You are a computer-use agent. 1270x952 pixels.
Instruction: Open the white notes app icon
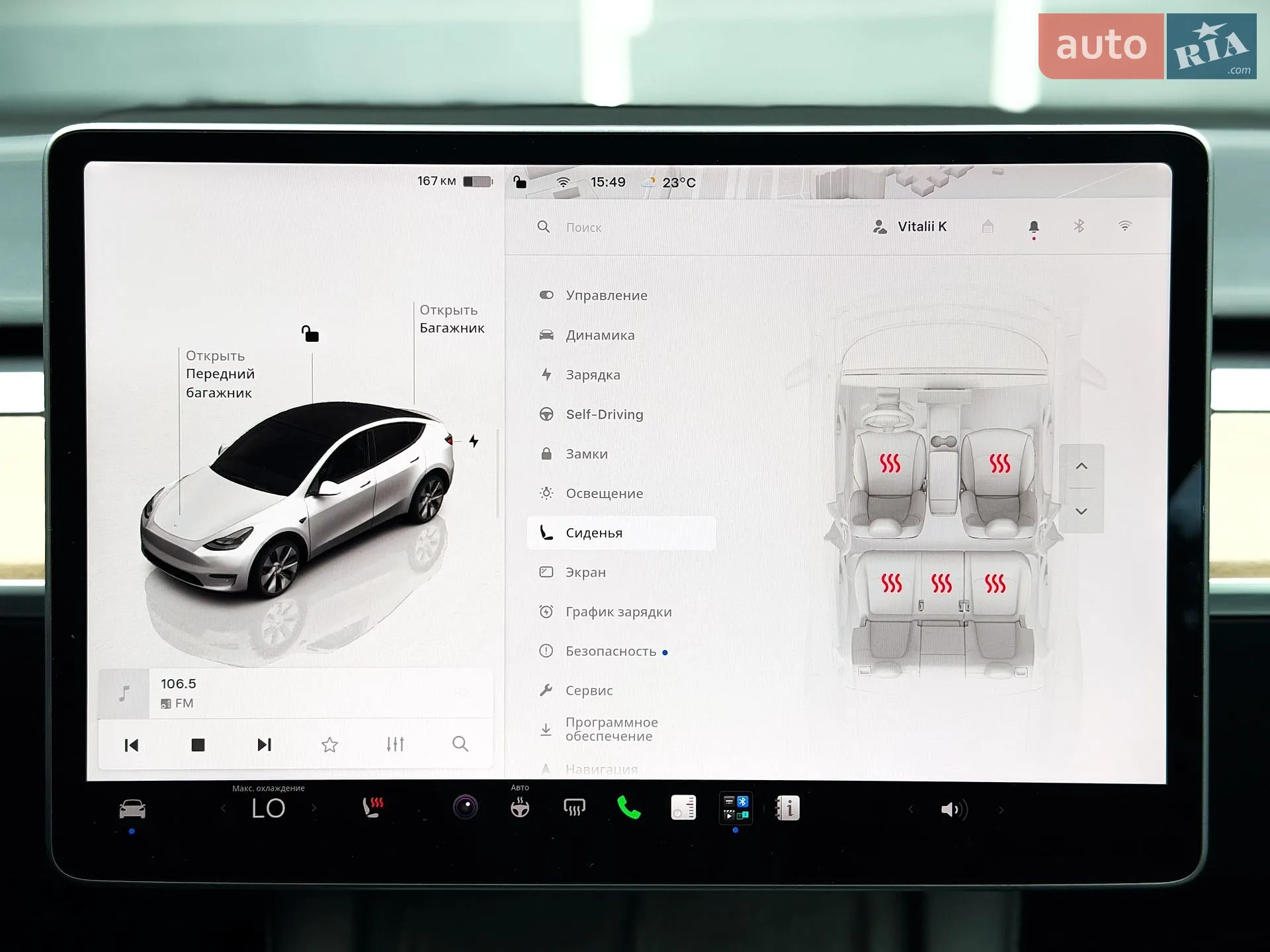tap(683, 808)
